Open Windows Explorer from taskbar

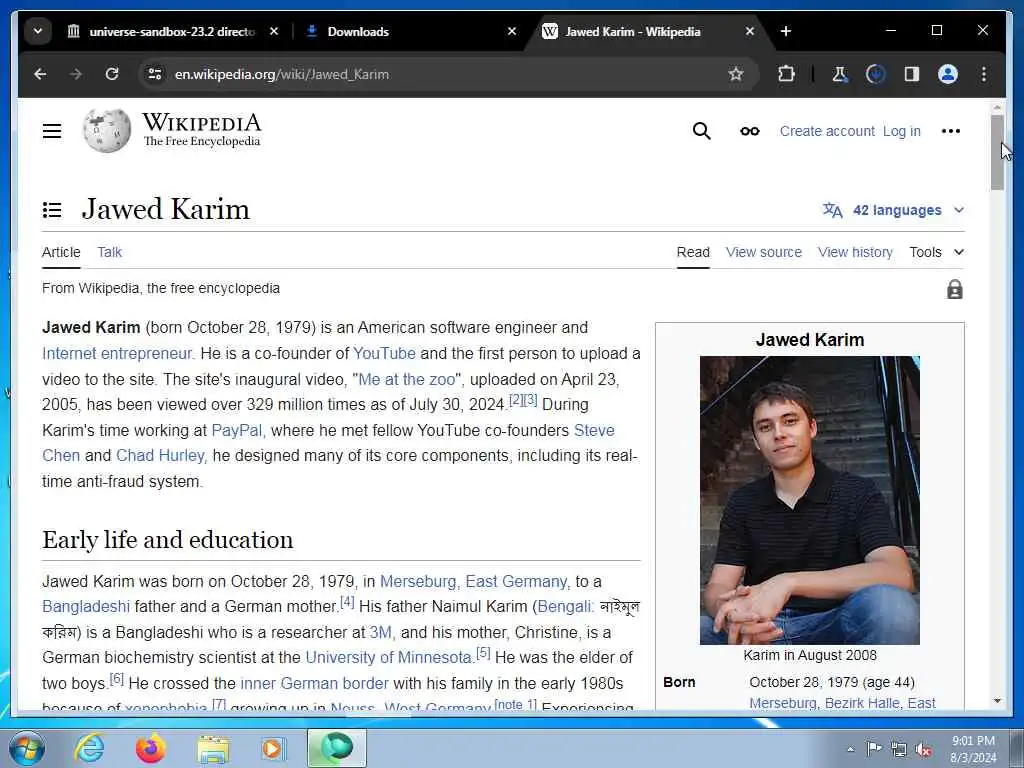point(213,748)
